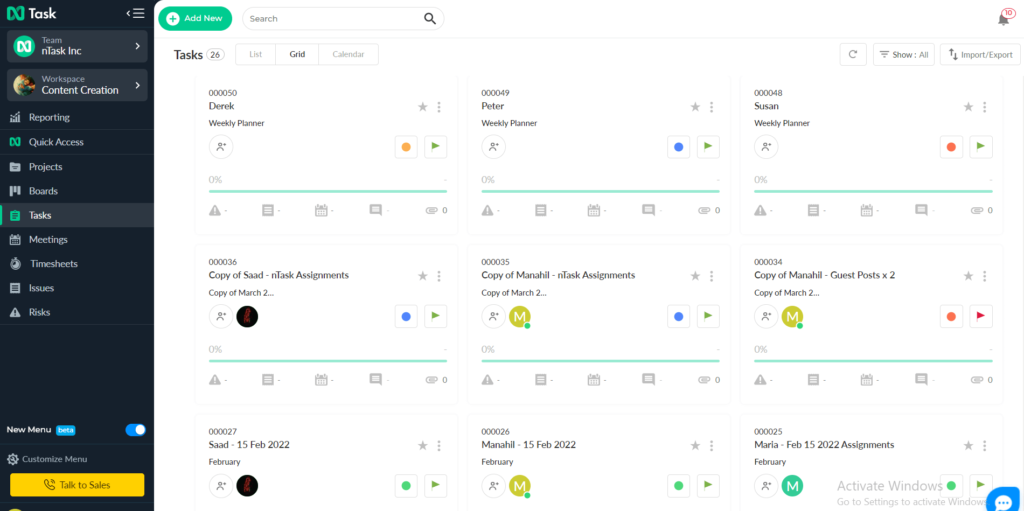Viewport: 1024px width, 511px height.
Task: Star the Derek task
Action: [423, 107]
